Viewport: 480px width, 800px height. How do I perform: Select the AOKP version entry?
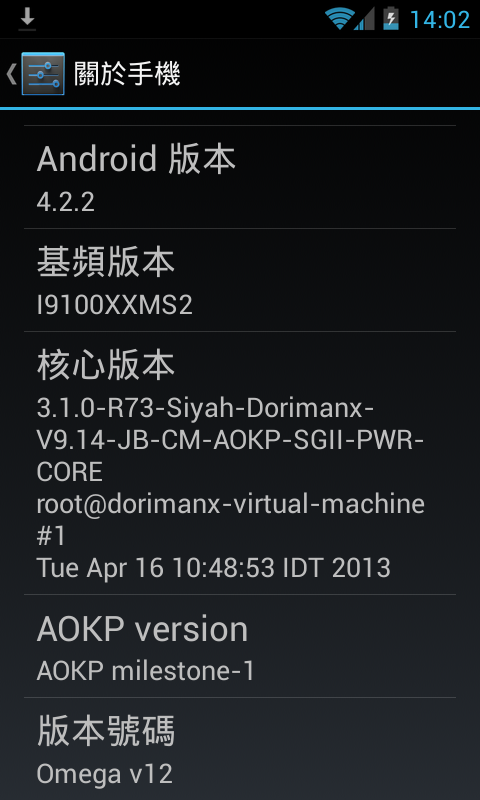coord(240,646)
